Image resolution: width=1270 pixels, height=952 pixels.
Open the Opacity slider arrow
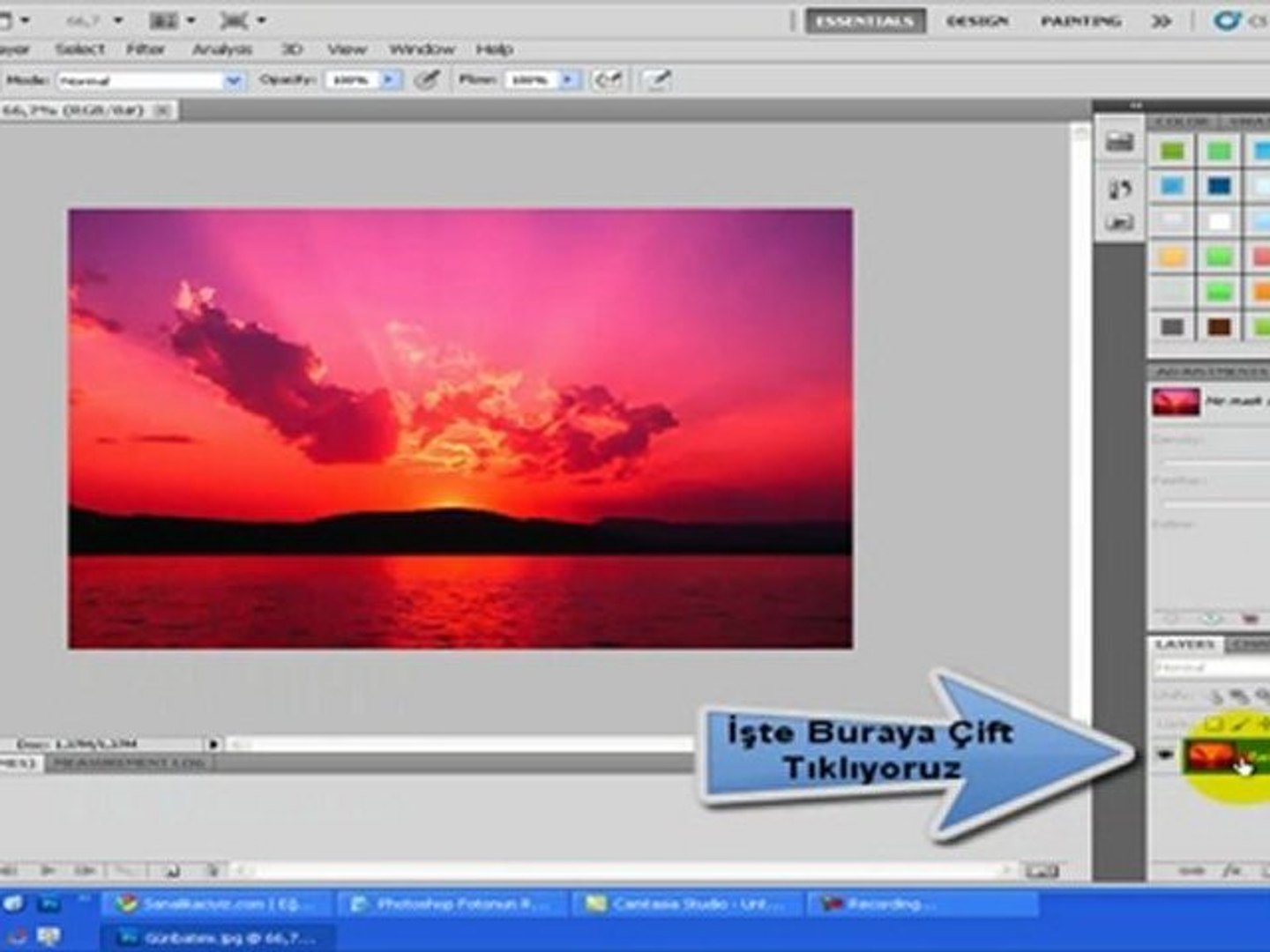[388, 80]
